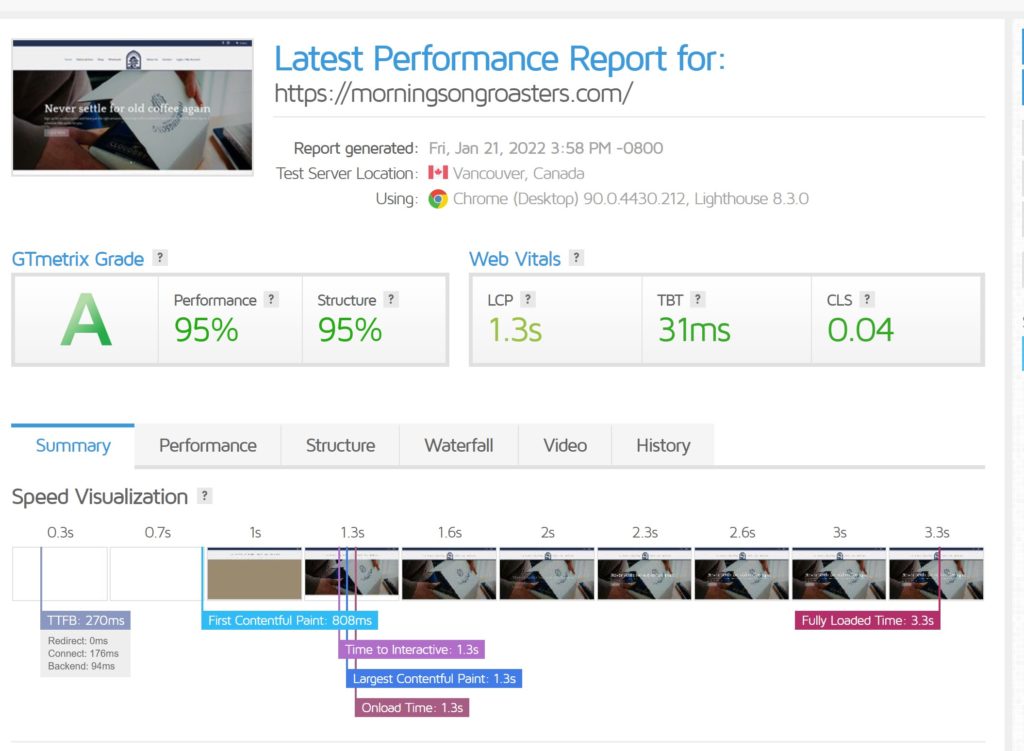Click the 1s filmstrip frame
The image size is (1024, 751).
click(255, 573)
